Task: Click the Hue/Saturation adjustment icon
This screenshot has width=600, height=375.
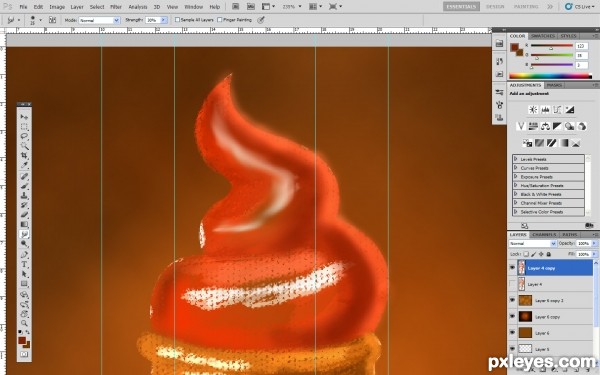Action: click(x=533, y=126)
